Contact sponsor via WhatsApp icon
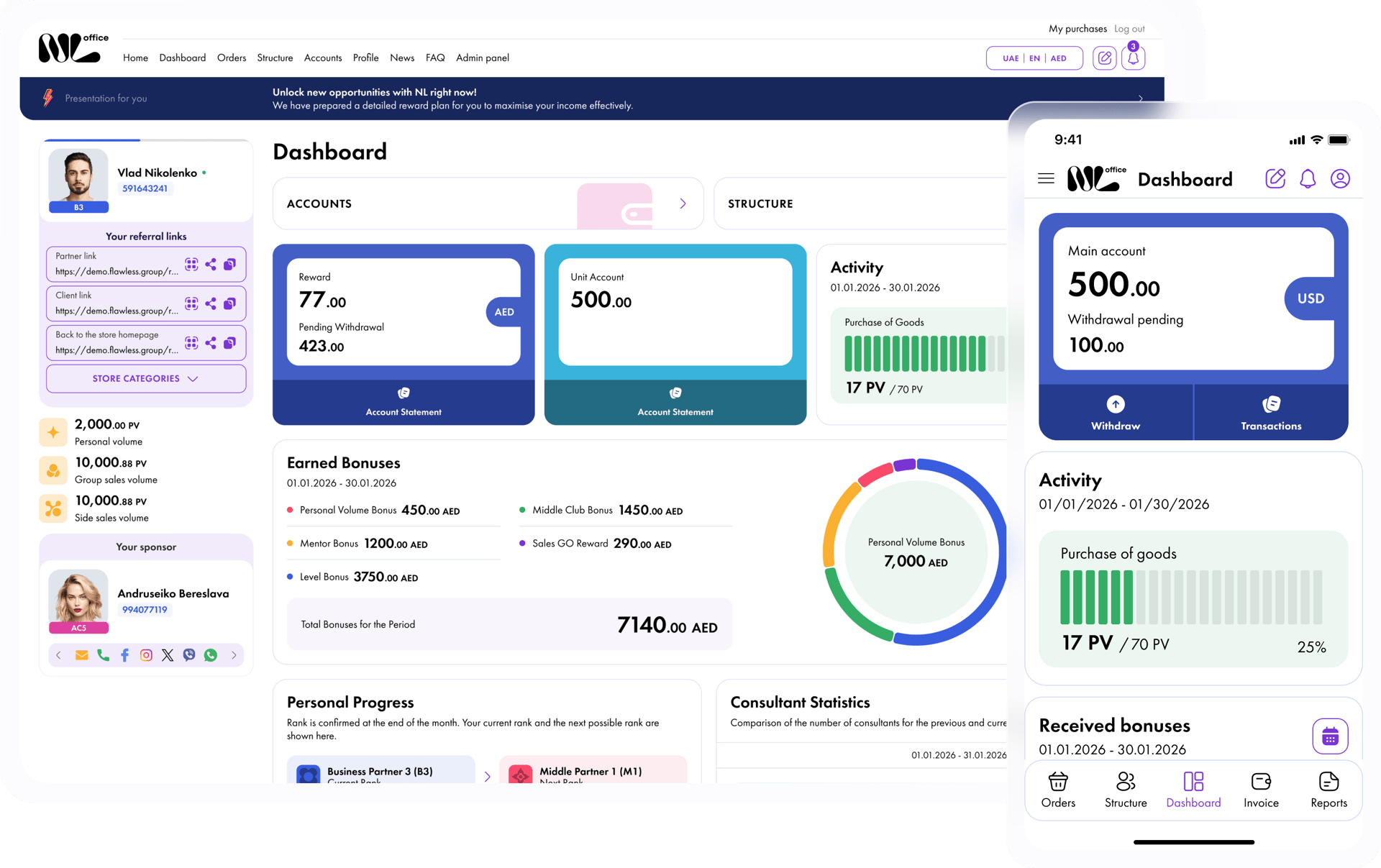Image resolution: width=1381 pixels, height=868 pixels. [211, 655]
